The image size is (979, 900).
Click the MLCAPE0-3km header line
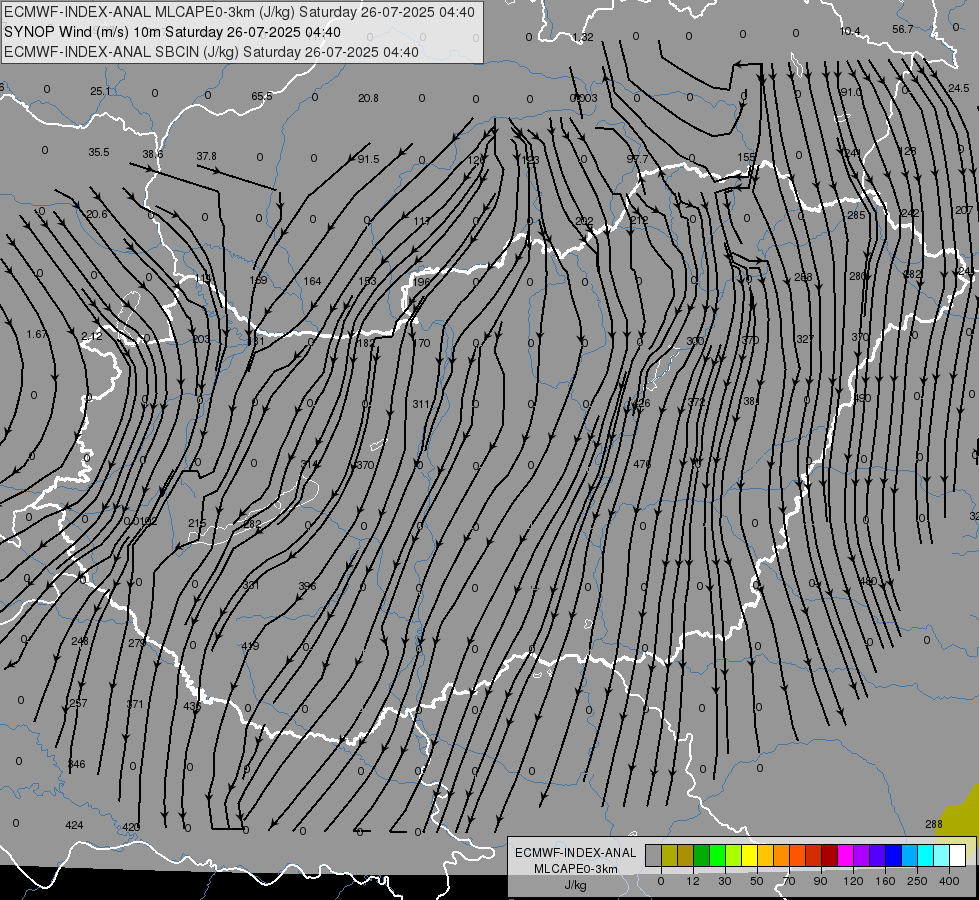click(239, 12)
